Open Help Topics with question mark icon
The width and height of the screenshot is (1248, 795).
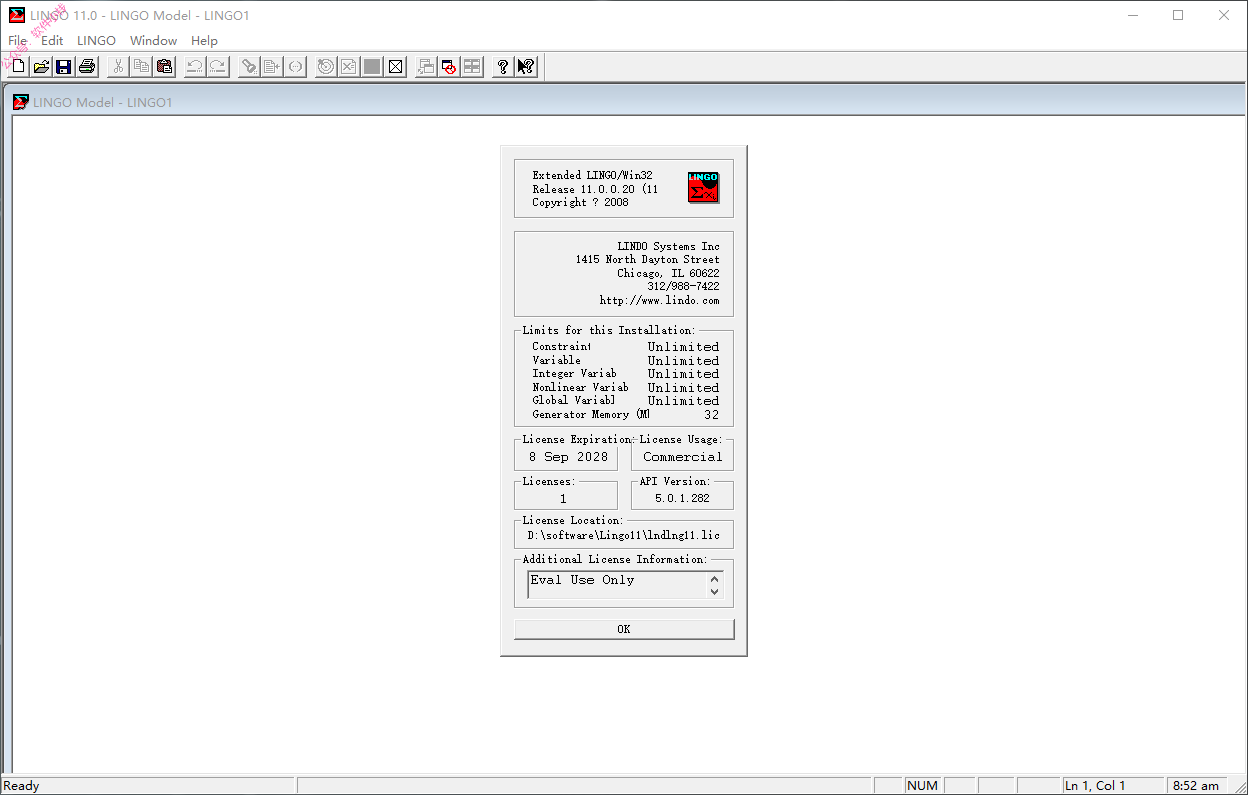[x=503, y=67]
